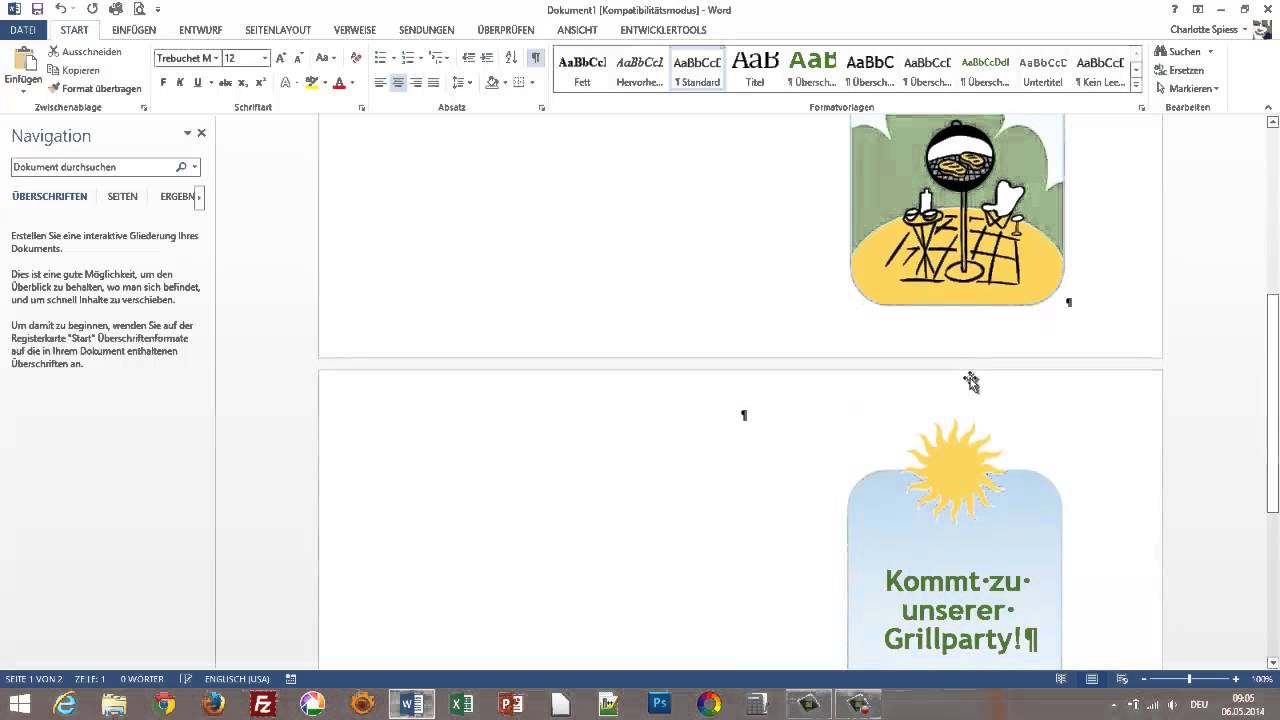Viewport: 1280px width, 720px height.
Task: Justify the paragraph text
Action: pyautogui.click(x=433, y=83)
